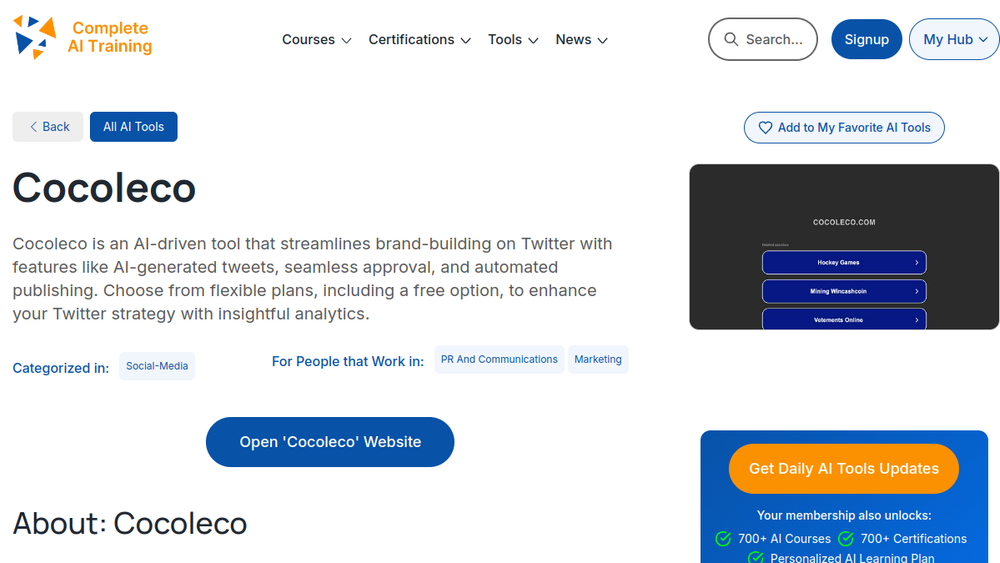Click the green check beside 700+ AI Courses
Screen dimensions: 1000x563
click(x=723, y=539)
